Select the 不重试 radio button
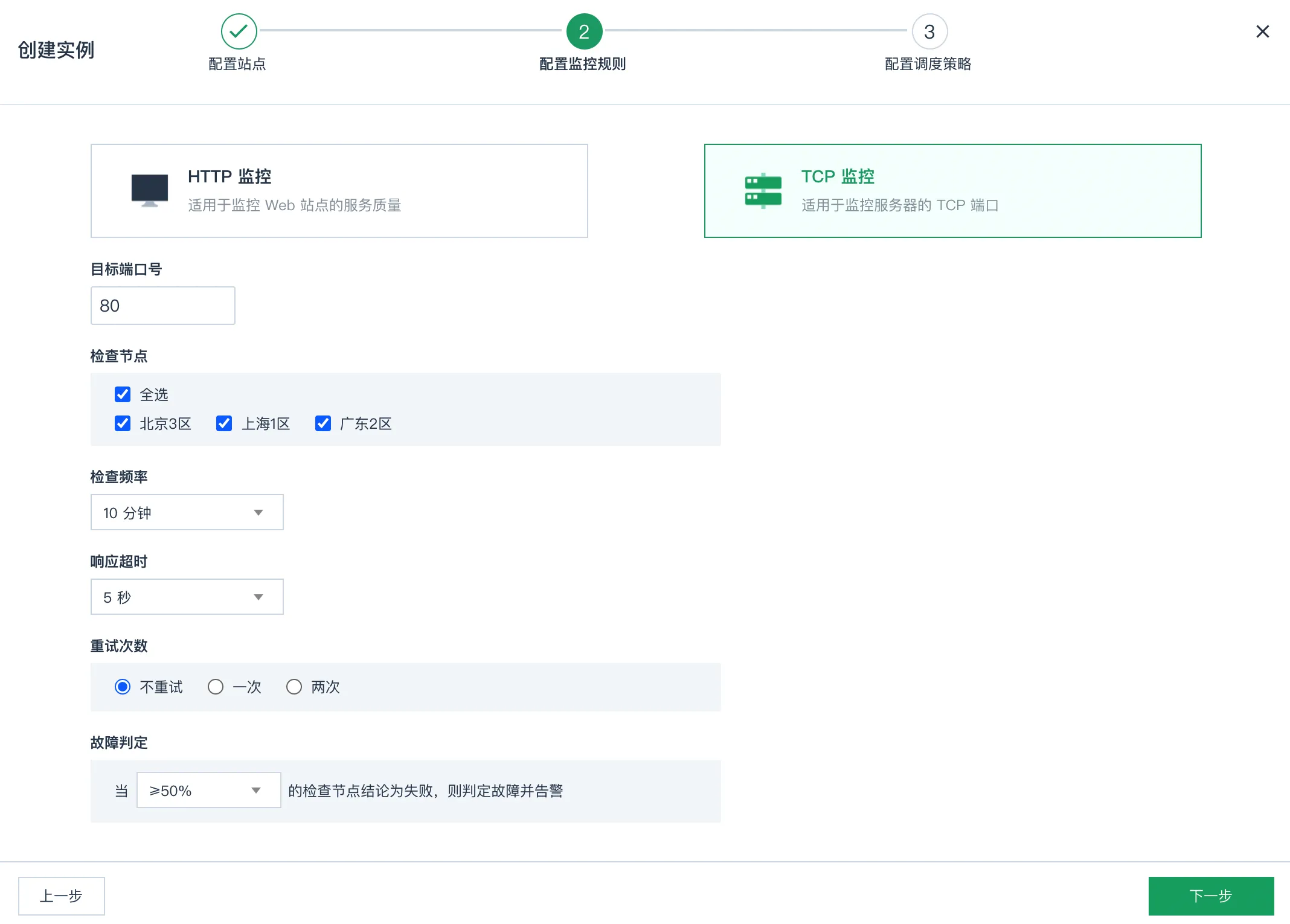Screen dimensions: 1290x924 click(x=123, y=687)
